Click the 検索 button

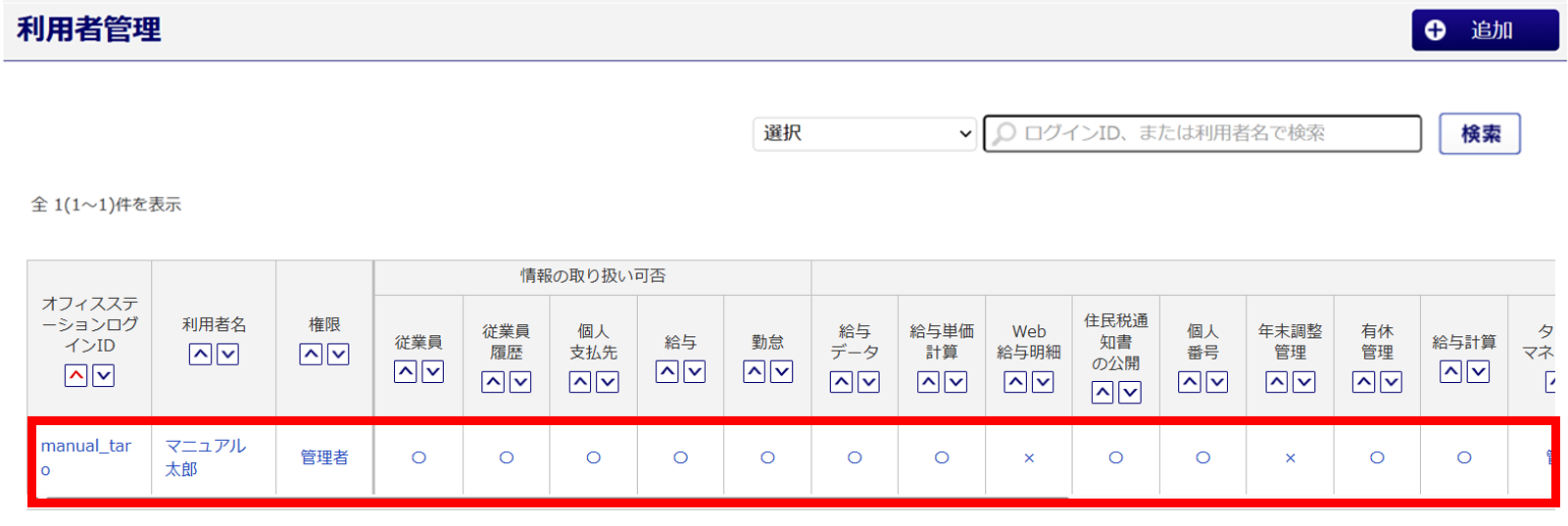[x=1480, y=133]
